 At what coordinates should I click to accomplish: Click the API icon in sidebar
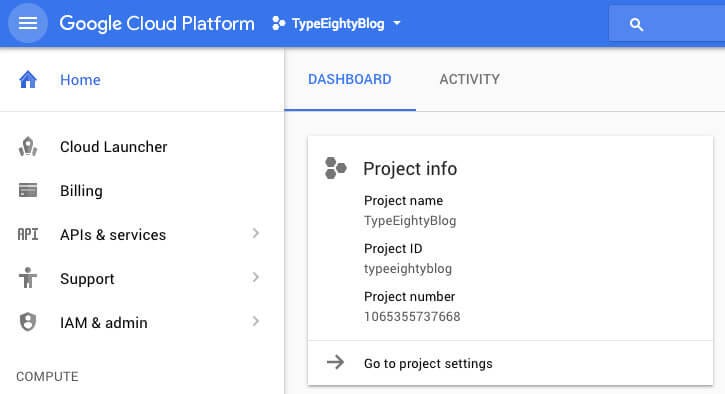[28, 234]
